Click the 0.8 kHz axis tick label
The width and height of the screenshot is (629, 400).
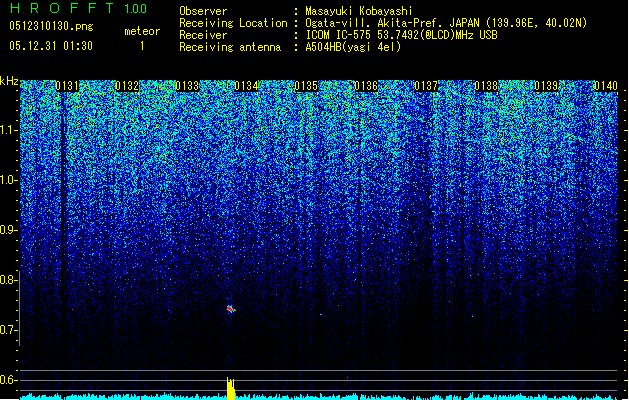point(8,280)
